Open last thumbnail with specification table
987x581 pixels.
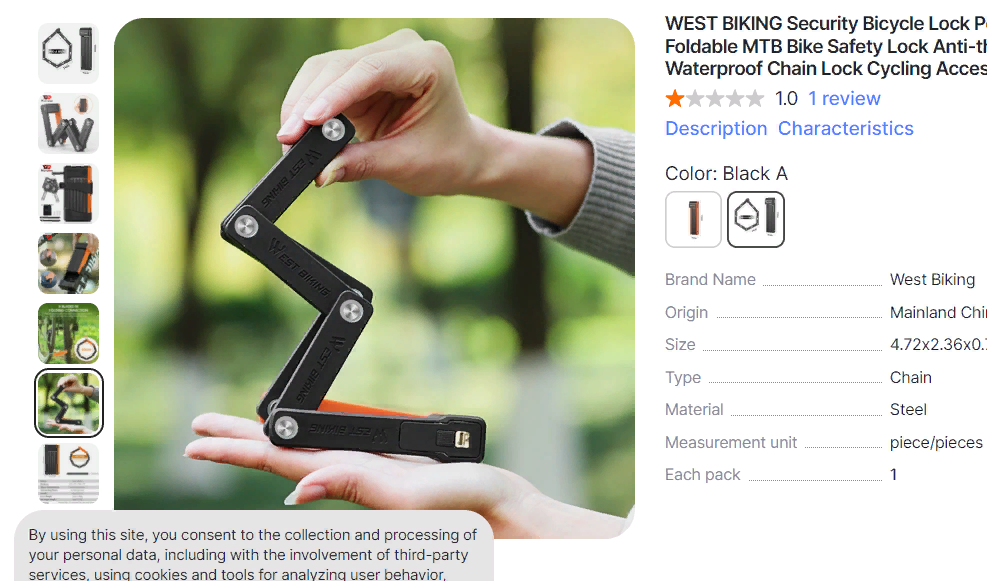69,473
